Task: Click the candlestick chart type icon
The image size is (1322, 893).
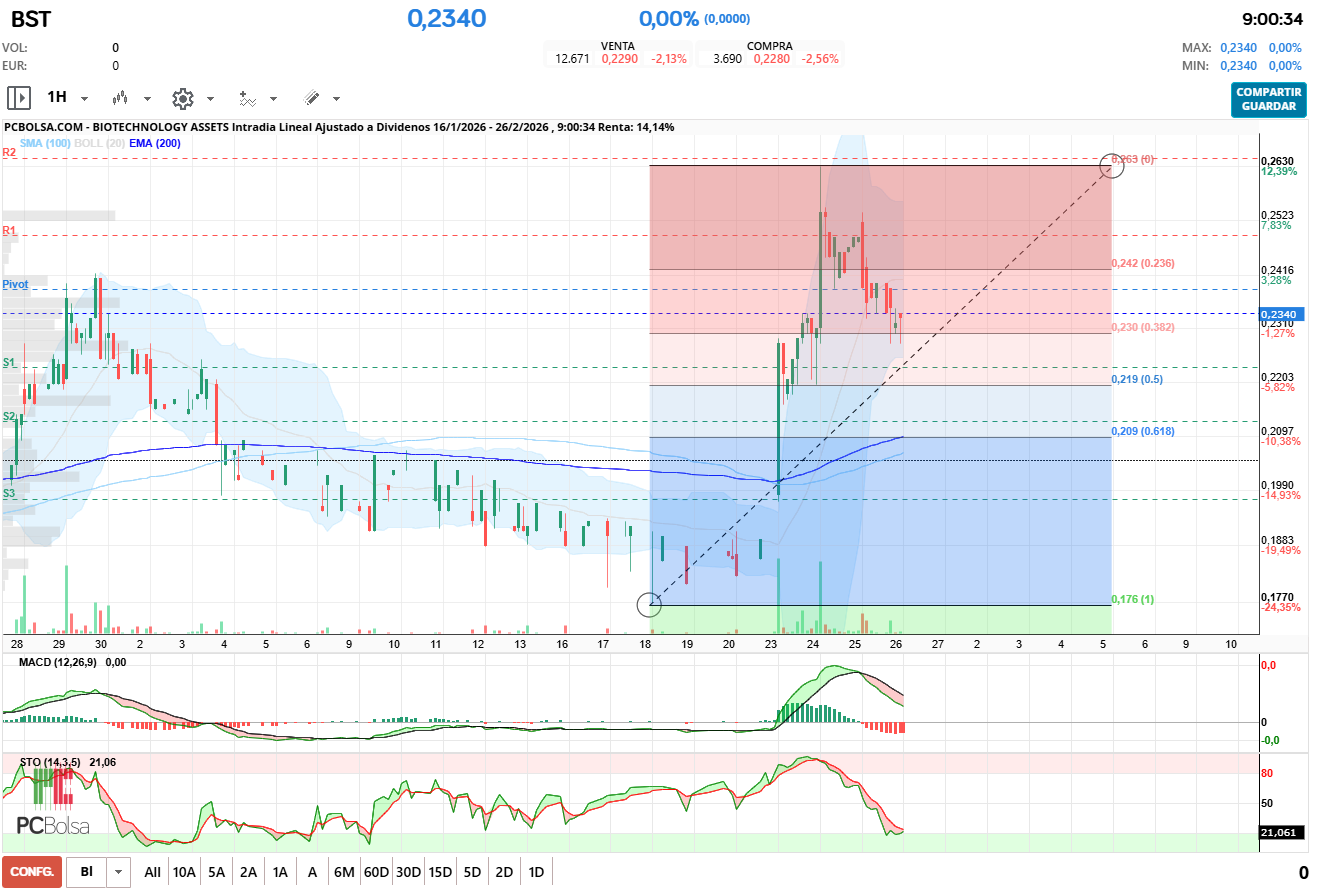Action: 120,98
